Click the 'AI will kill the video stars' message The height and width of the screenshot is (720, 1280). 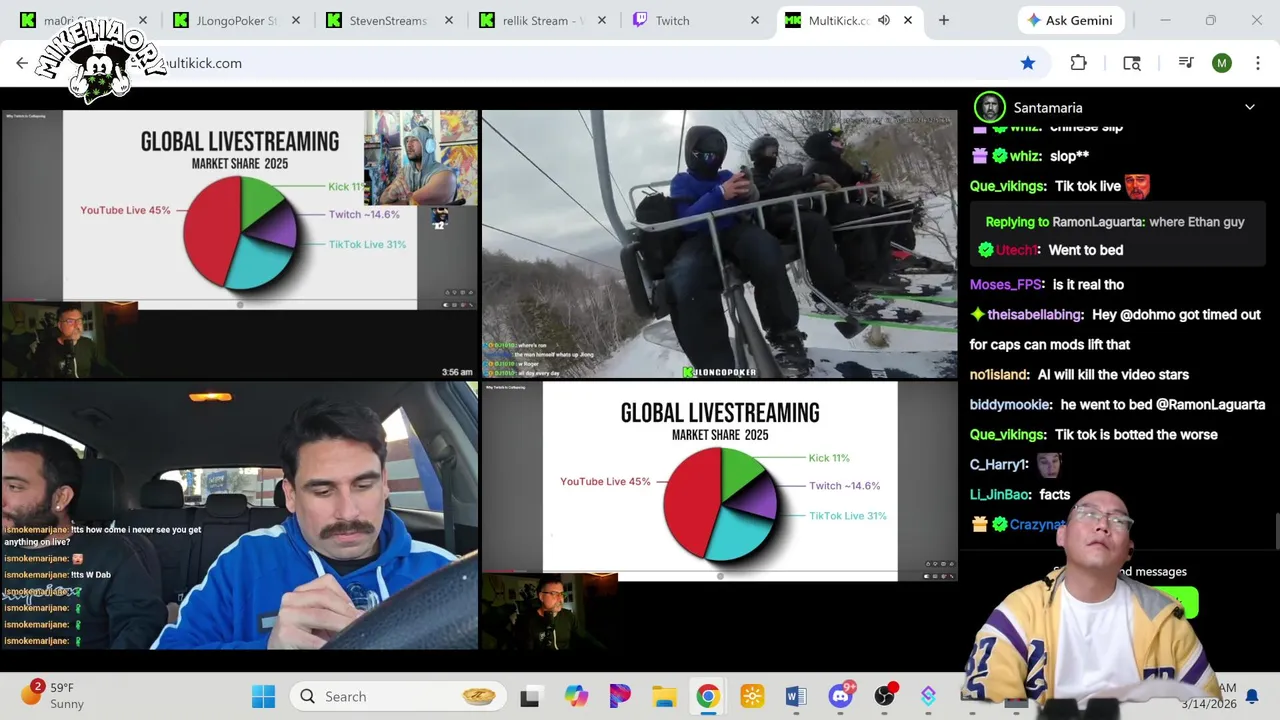1113,375
